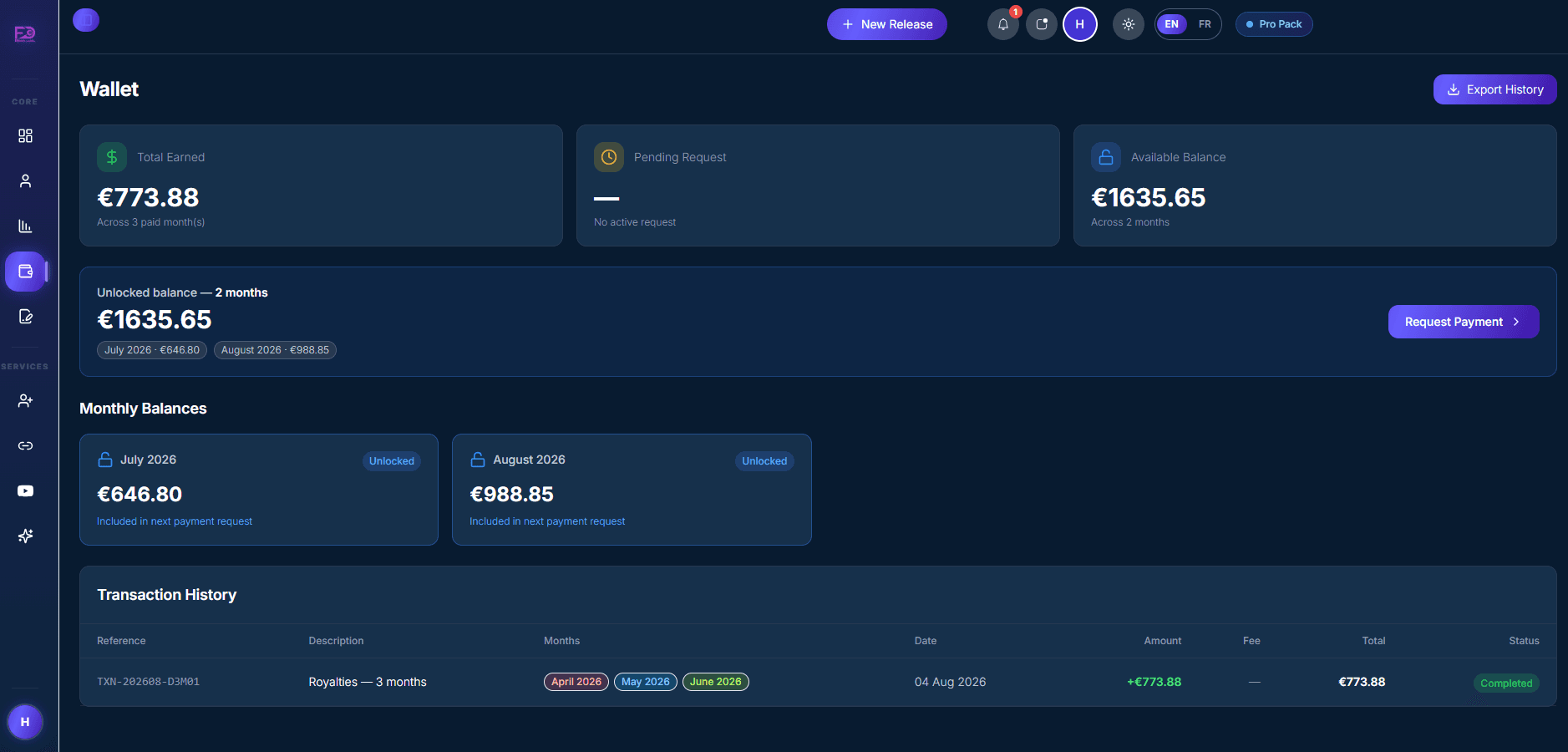The image size is (1568, 752).
Task: Click the Royalties — 3 months description
Action: [368, 682]
